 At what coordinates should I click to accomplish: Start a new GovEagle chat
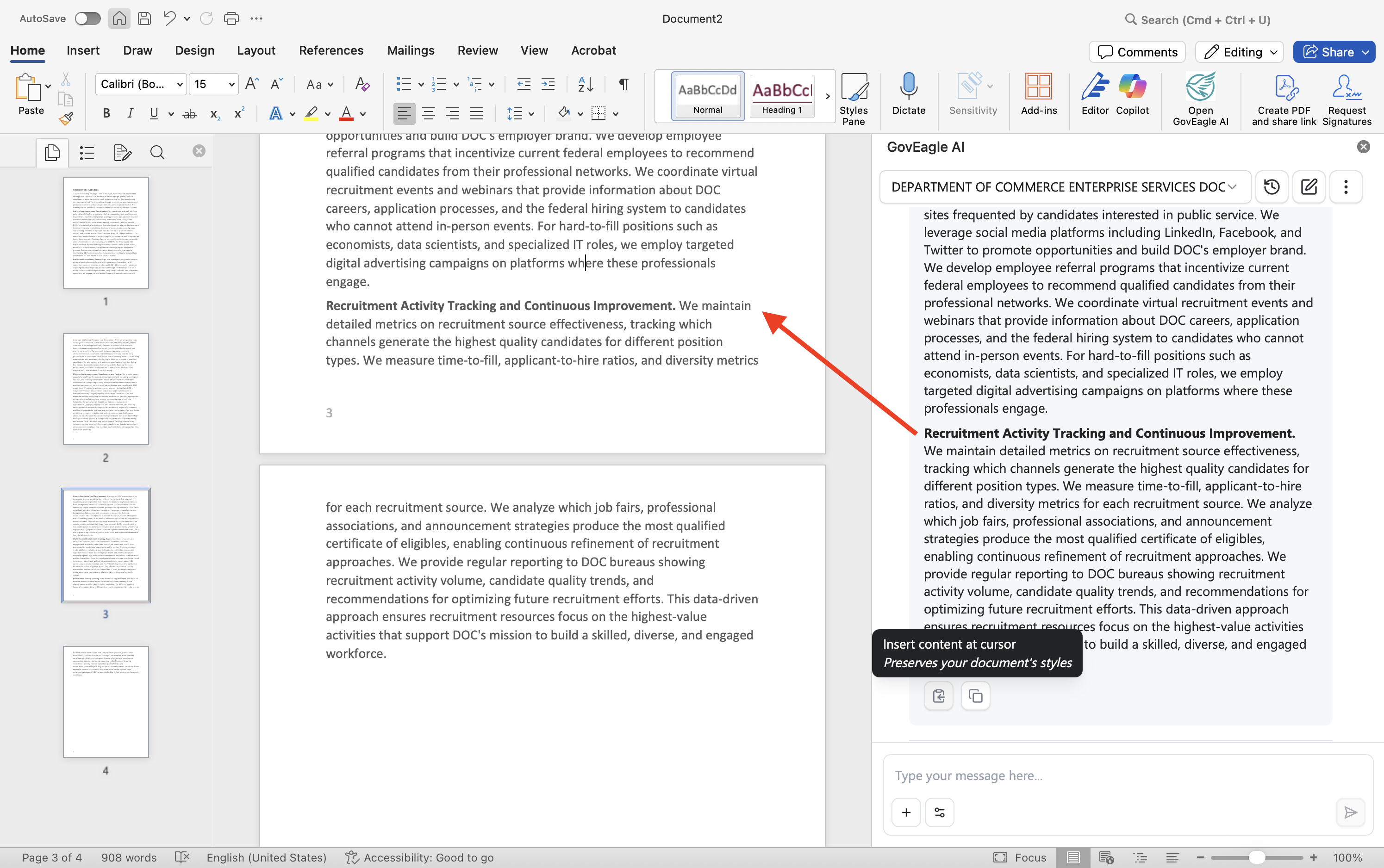[x=1309, y=186]
